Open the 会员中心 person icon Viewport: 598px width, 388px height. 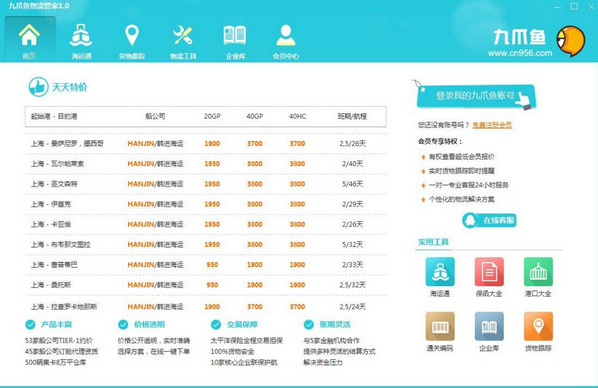point(286,35)
